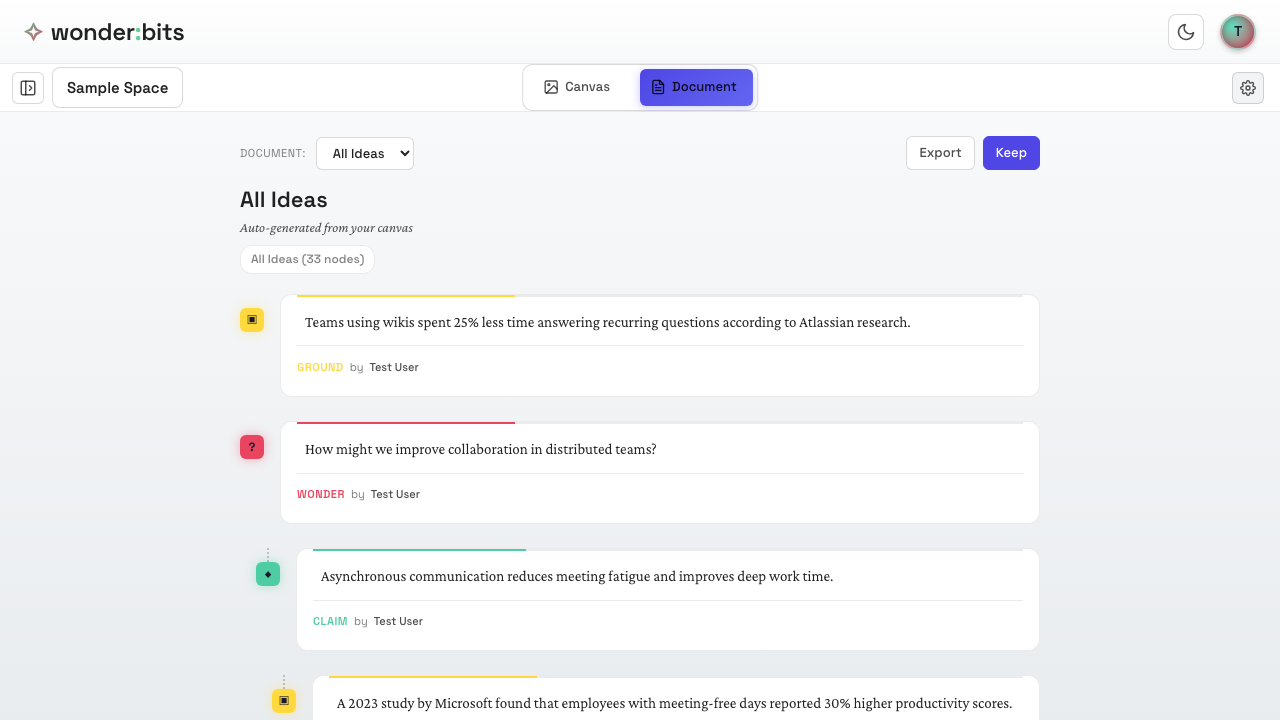Viewport: 1280px width, 720px height.
Task: Click the All Ideas (33 nodes) chip
Action: [x=307, y=259]
